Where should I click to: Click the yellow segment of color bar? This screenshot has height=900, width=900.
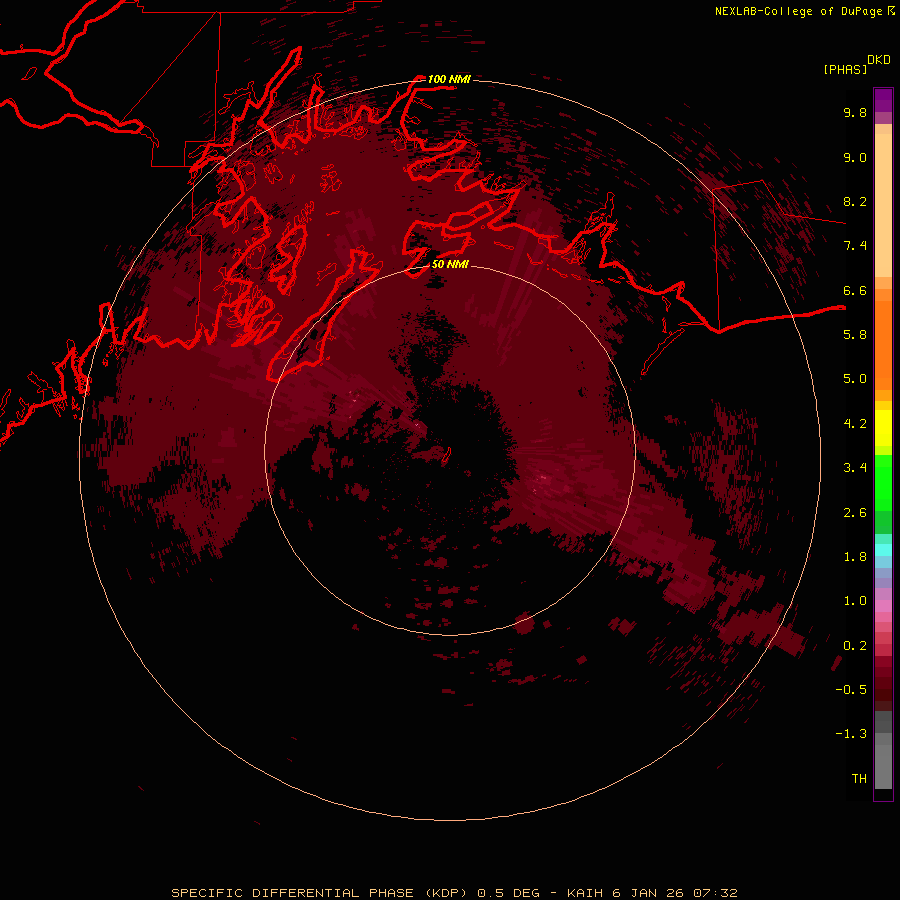tap(883, 428)
